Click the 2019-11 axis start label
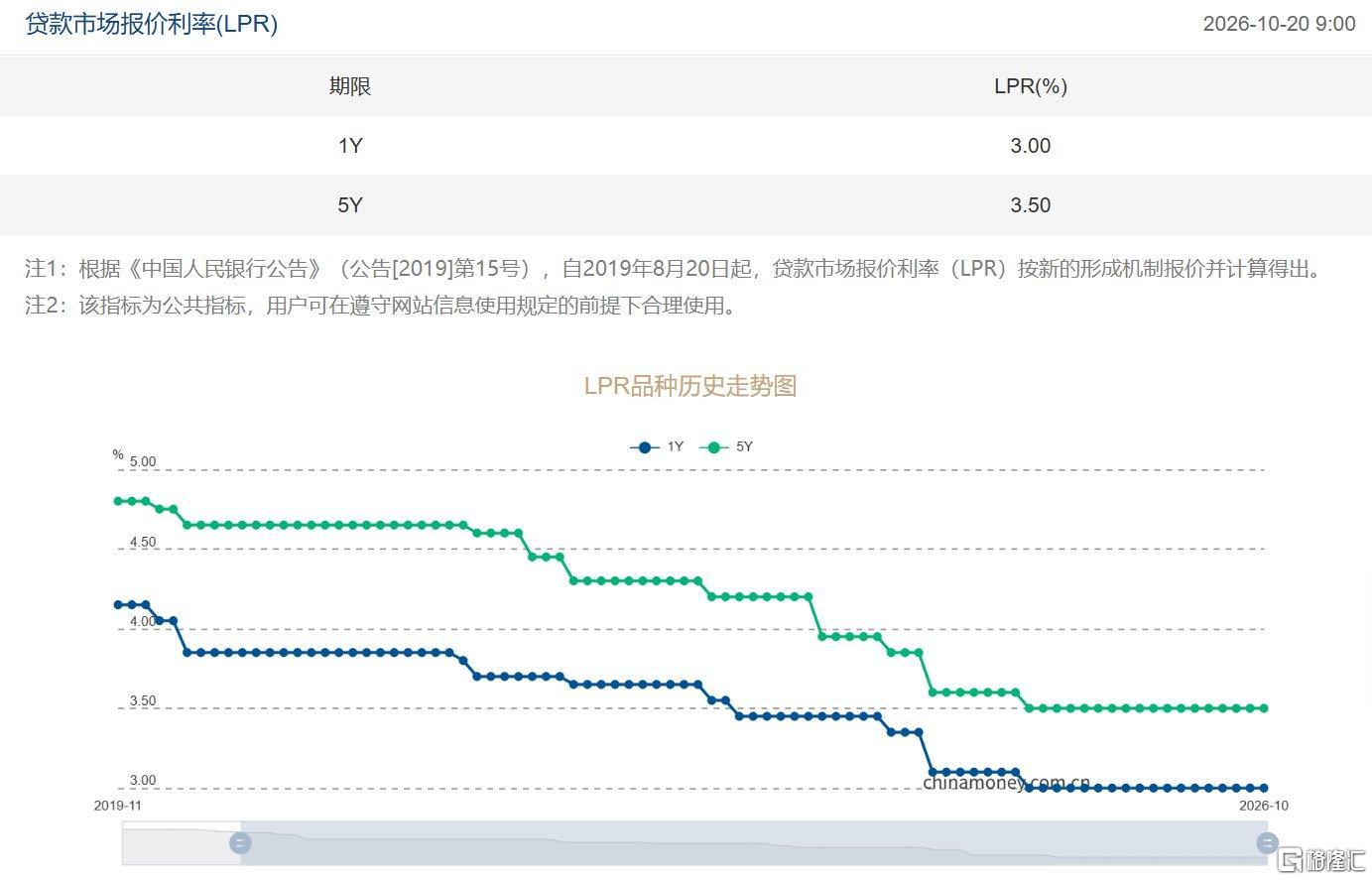This screenshot has height=880, width=1372. point(118,806)
